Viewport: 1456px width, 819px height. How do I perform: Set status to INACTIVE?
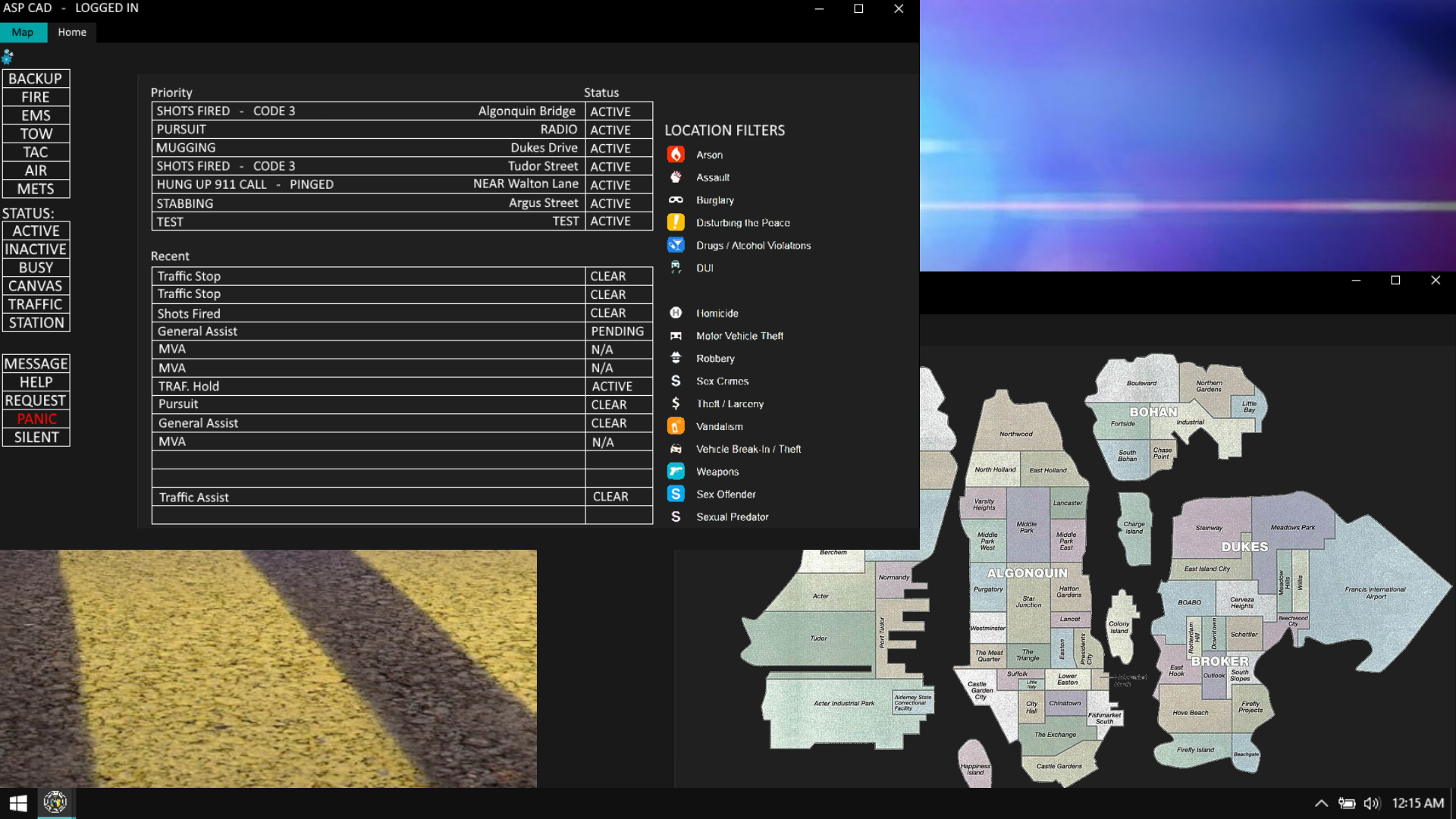[x=36, y=249]
